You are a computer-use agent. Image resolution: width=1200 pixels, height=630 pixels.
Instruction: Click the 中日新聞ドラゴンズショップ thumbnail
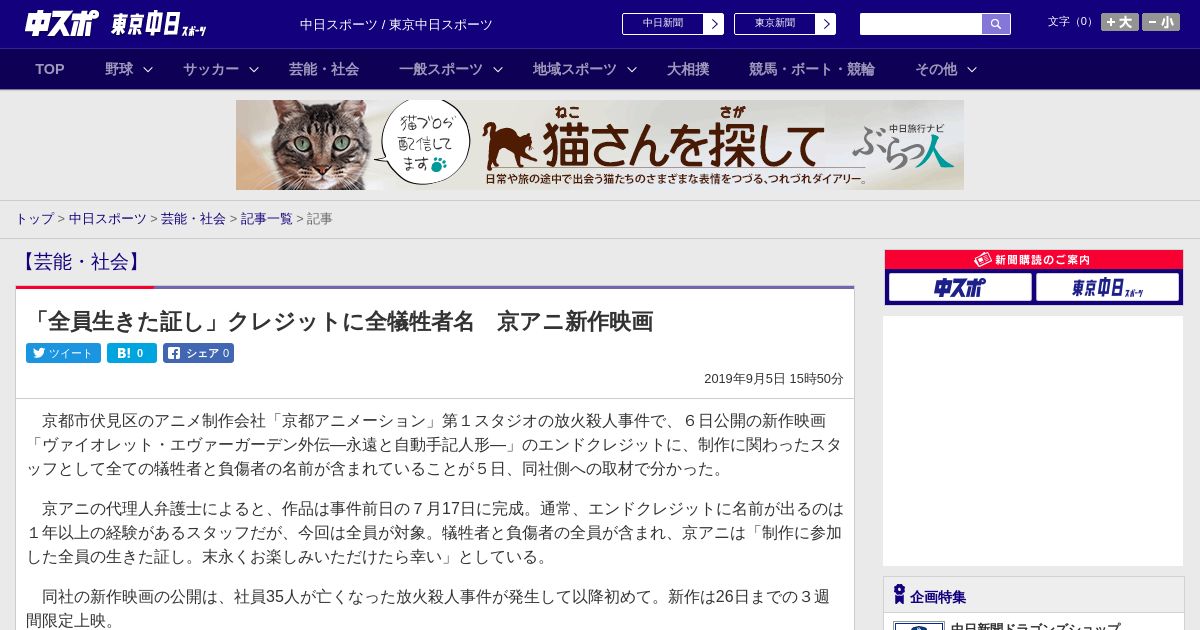[919, 626]
